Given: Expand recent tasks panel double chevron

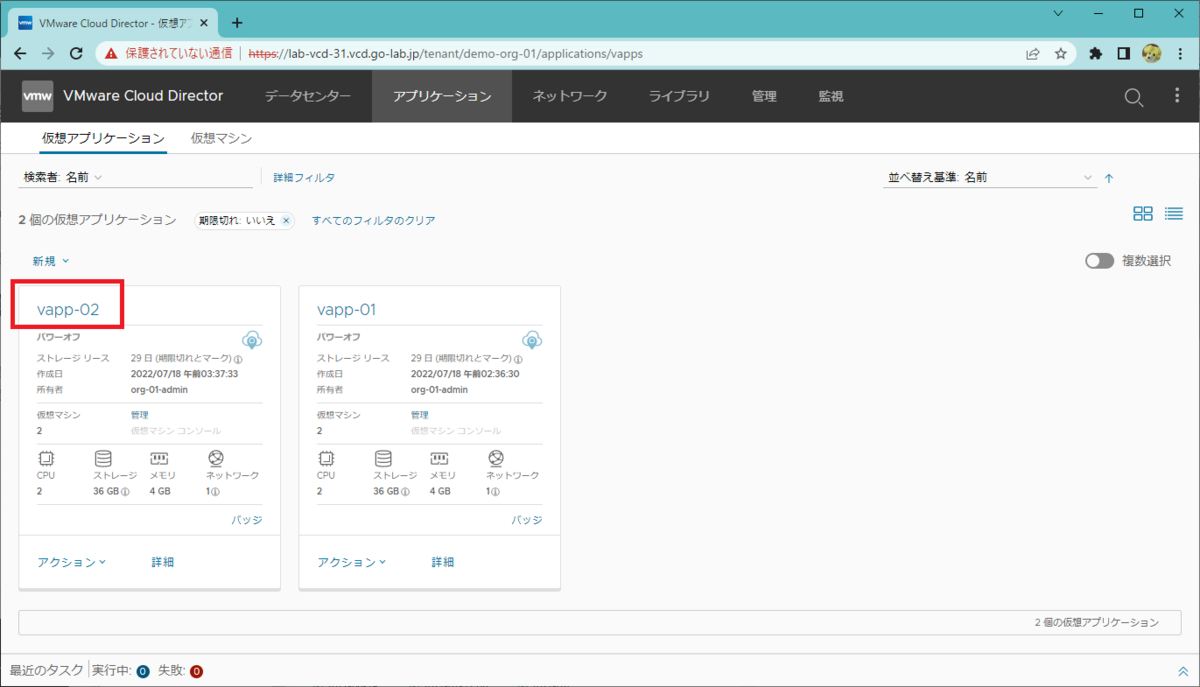Looking at the screenshot, I should pos(1183,671).
